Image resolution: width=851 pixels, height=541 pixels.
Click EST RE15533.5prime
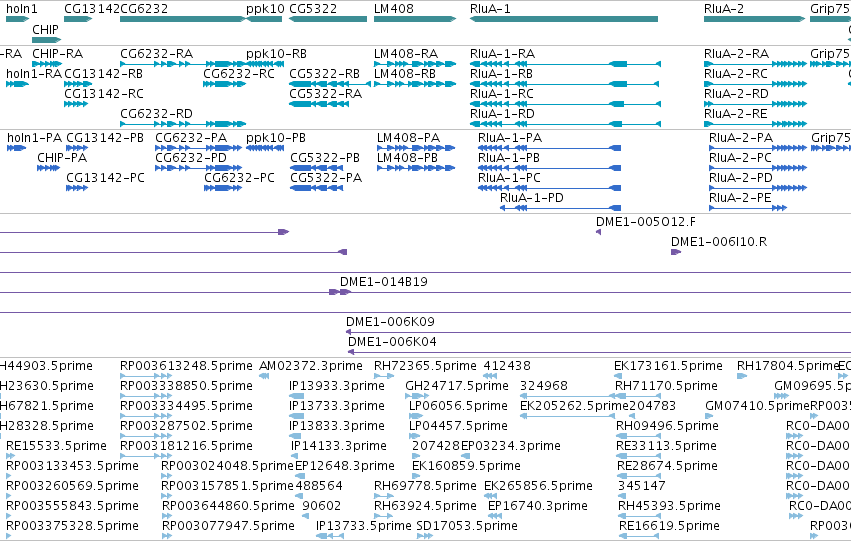click(8, 456)
